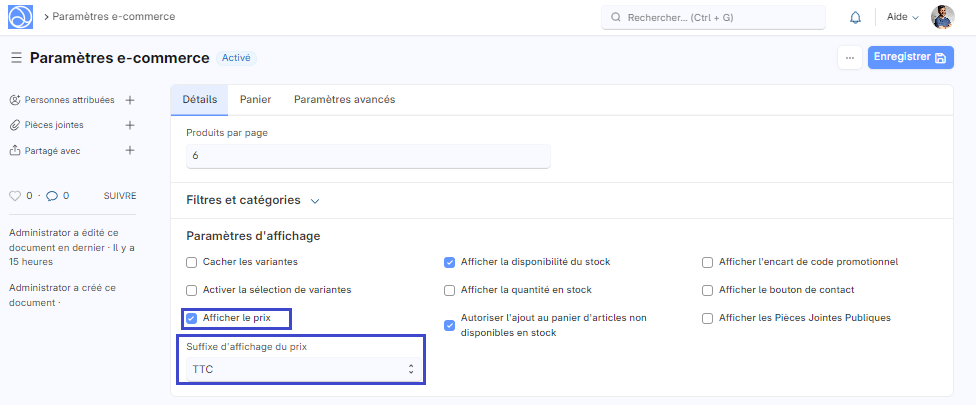Image resolution: width=976 pixels, height=405 pixels.
Task: Open the 'Suffixe d'affichage du prix' dropdown
Action: (303, 369)
